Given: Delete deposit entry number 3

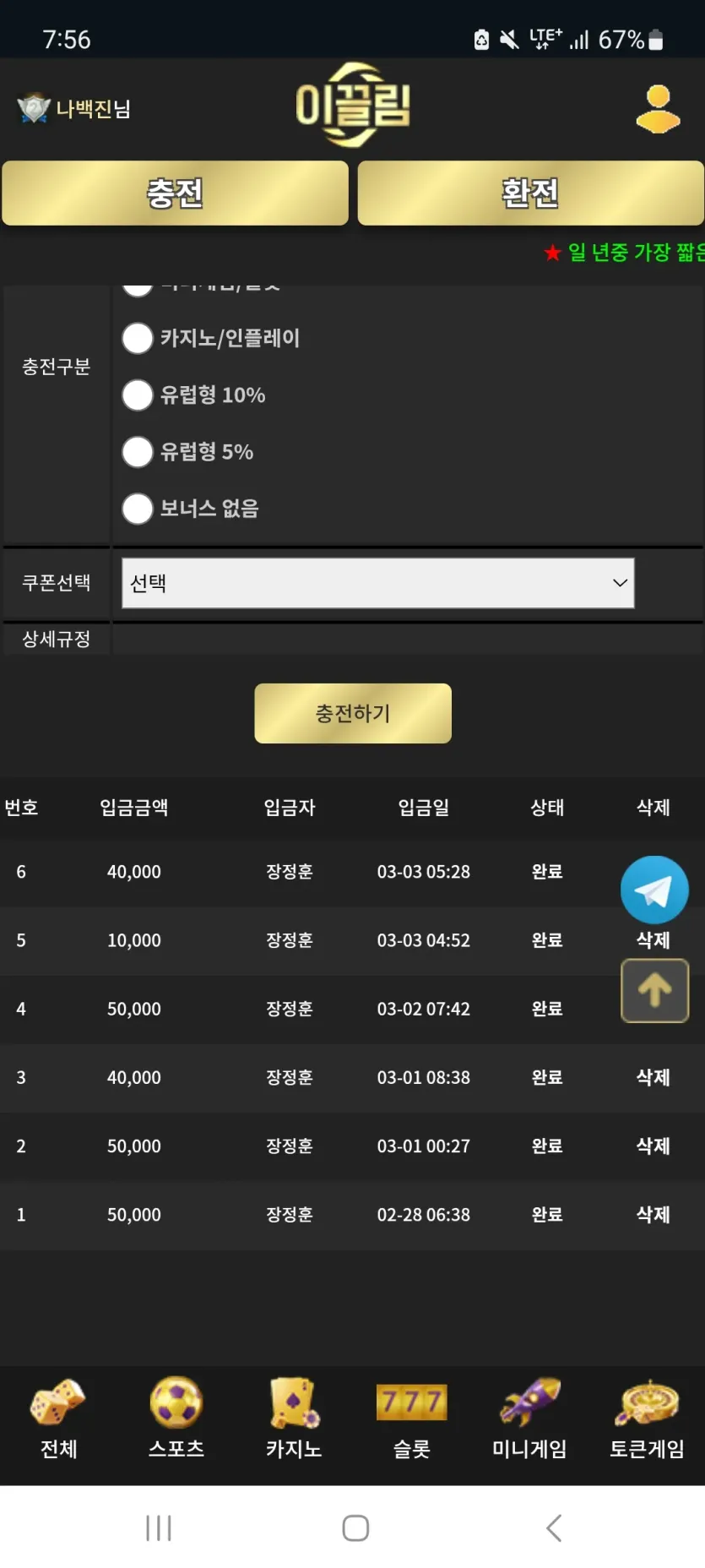Looking at the screenshot, I should [653, 1077].
